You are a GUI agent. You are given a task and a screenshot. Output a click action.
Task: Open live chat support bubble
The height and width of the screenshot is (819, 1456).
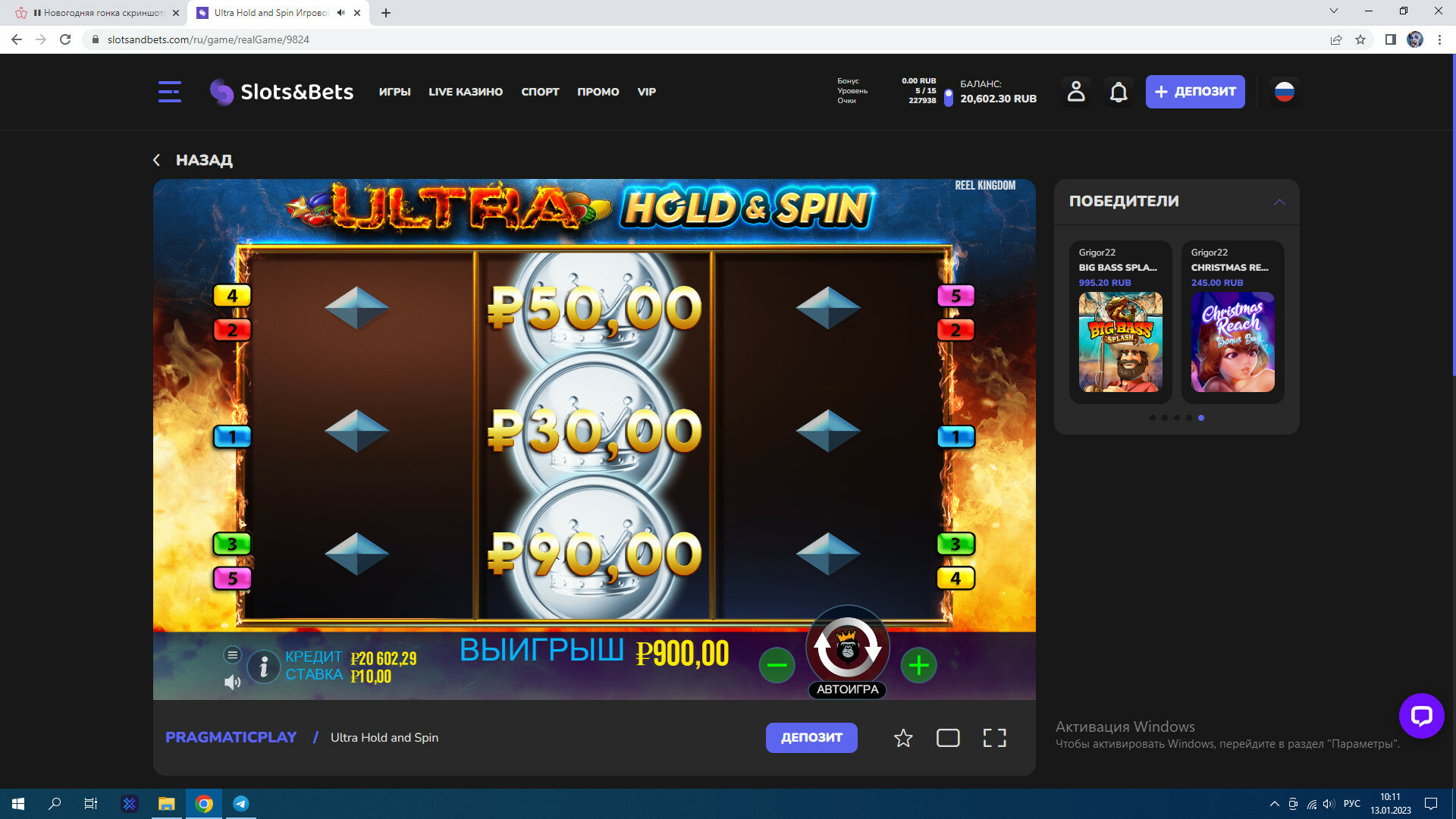click(1421, 715)
